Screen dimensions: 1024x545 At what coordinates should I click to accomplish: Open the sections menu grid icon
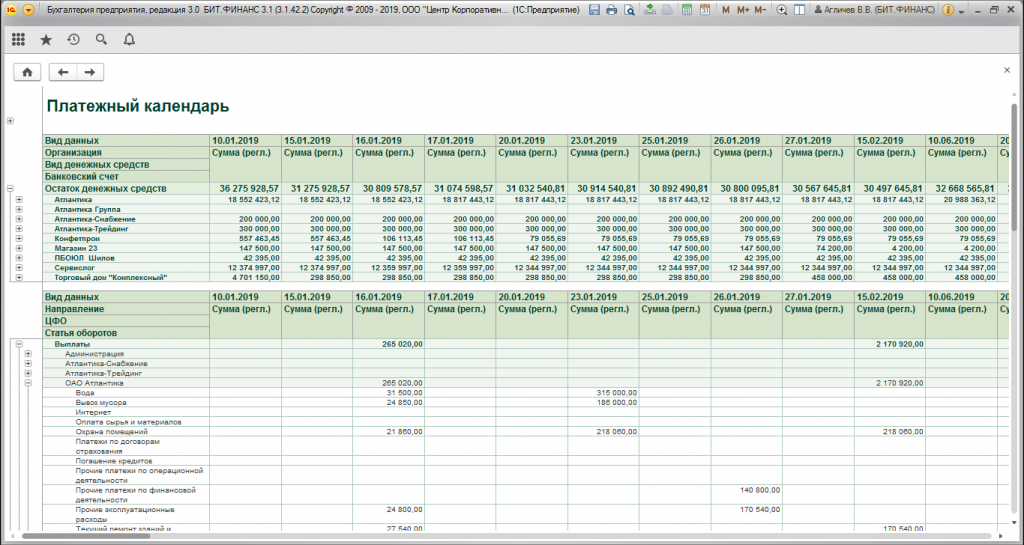pos(19,40)
